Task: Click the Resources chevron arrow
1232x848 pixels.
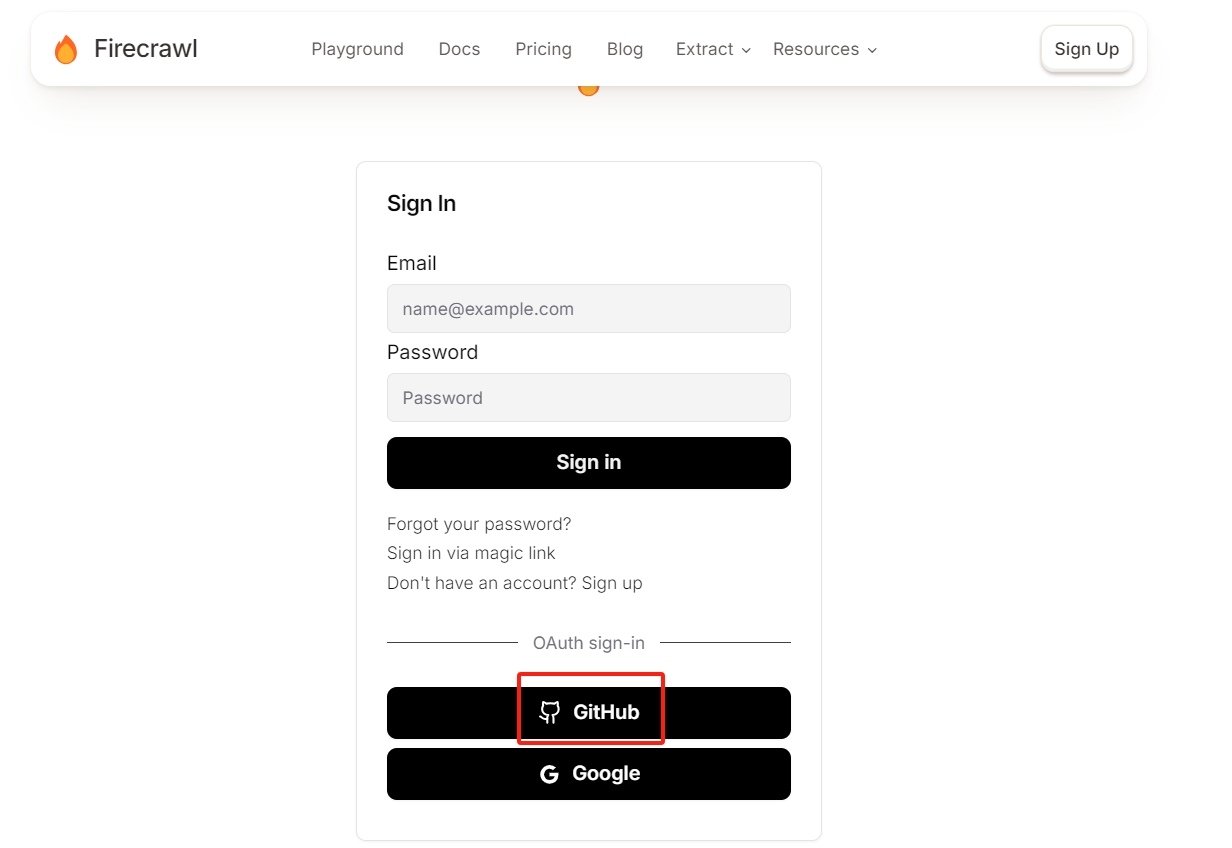Action: (x=872, y=50)
